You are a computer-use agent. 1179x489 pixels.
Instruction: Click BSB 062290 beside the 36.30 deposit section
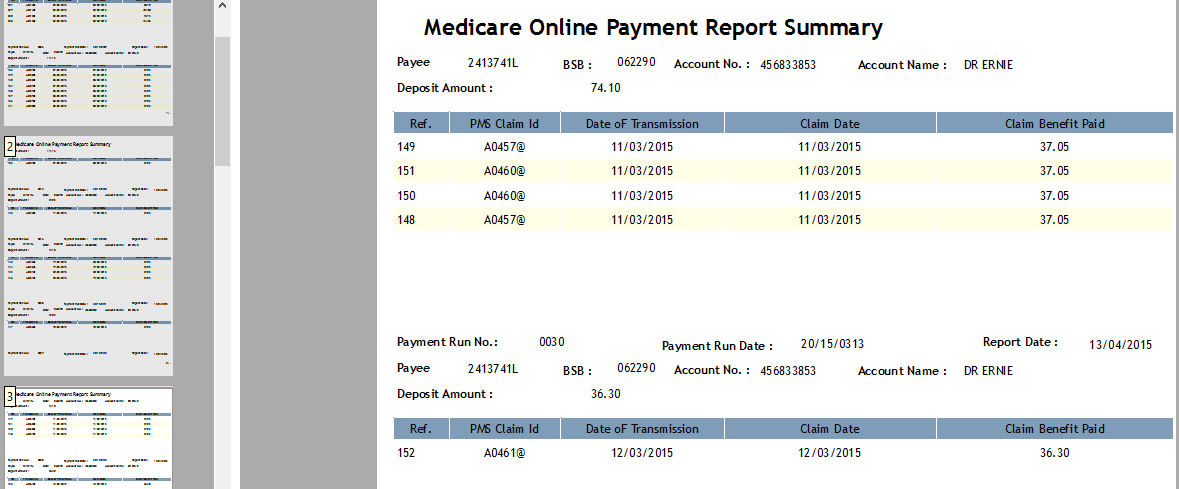pyautogui.click(x=636, y=367)
